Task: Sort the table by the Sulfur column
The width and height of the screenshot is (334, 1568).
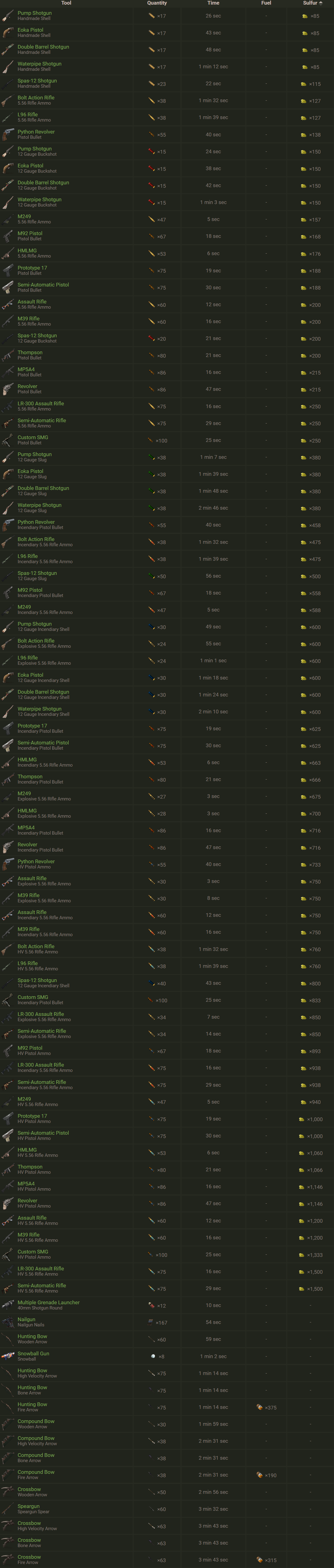Action: click(310, 3)
